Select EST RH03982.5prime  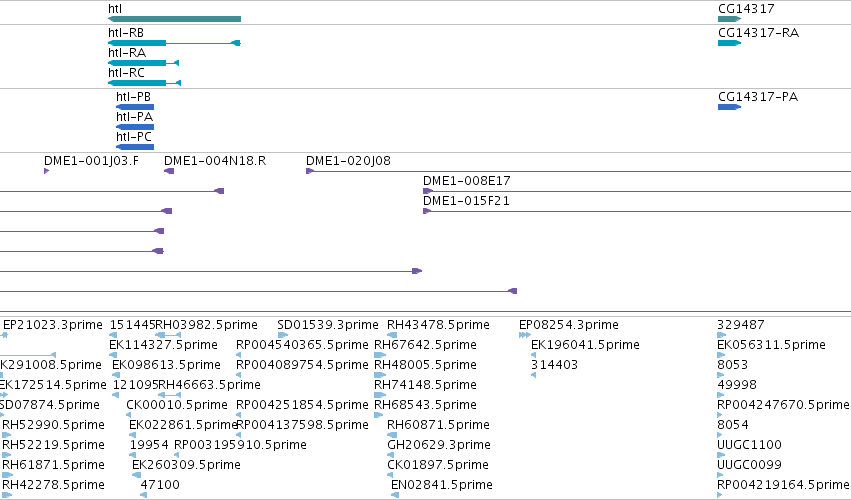click(207, 325)
